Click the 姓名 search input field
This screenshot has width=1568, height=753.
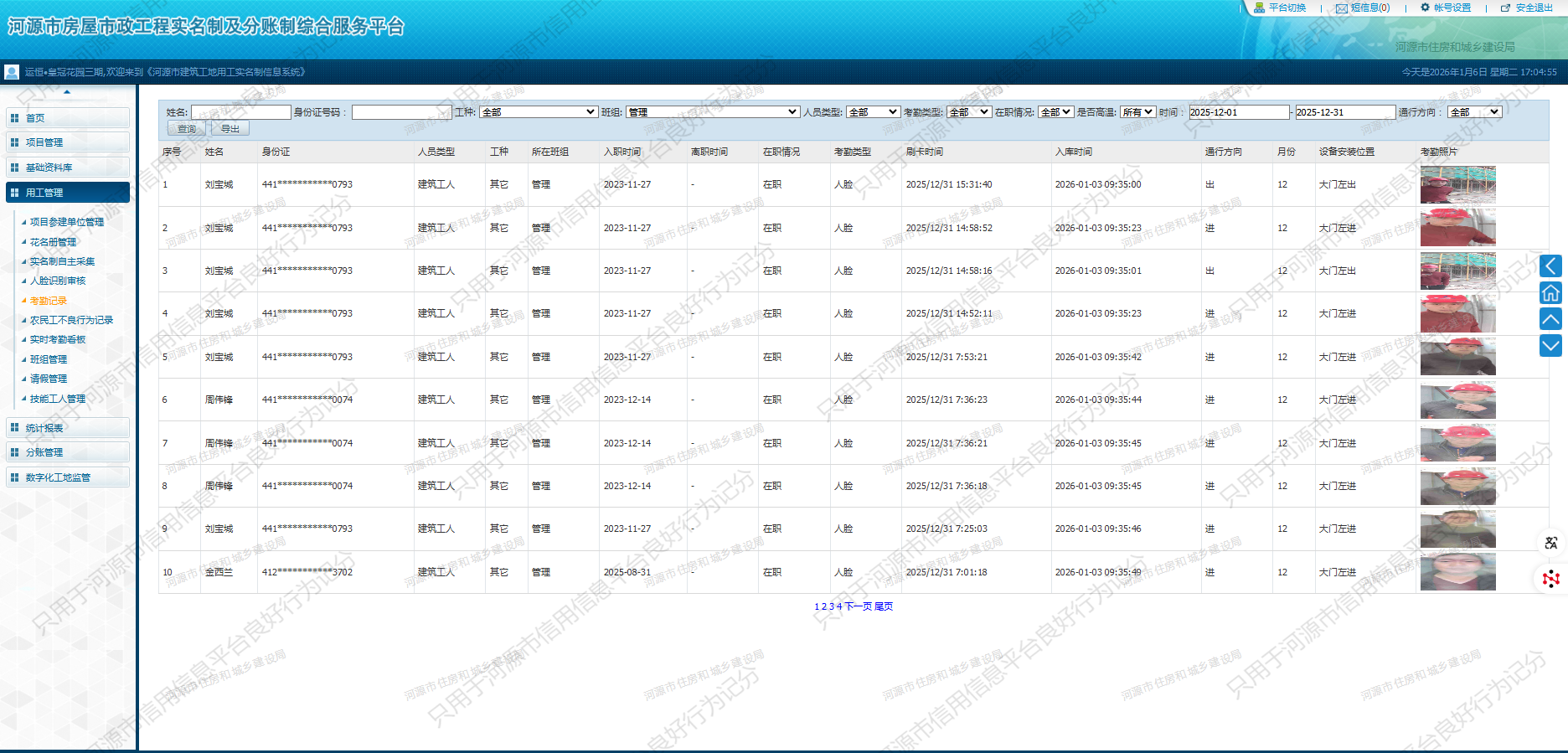click(x=240, y=112)
